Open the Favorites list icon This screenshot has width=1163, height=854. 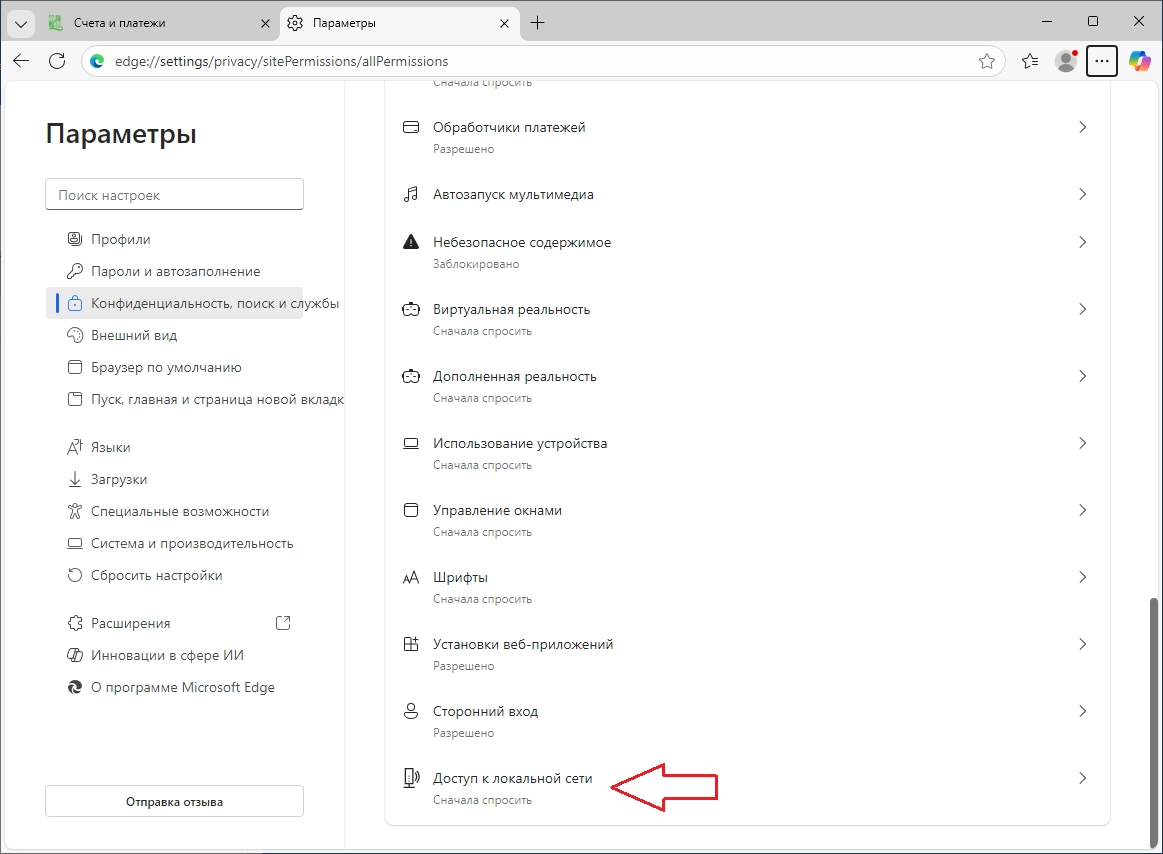pos(1030,61)
